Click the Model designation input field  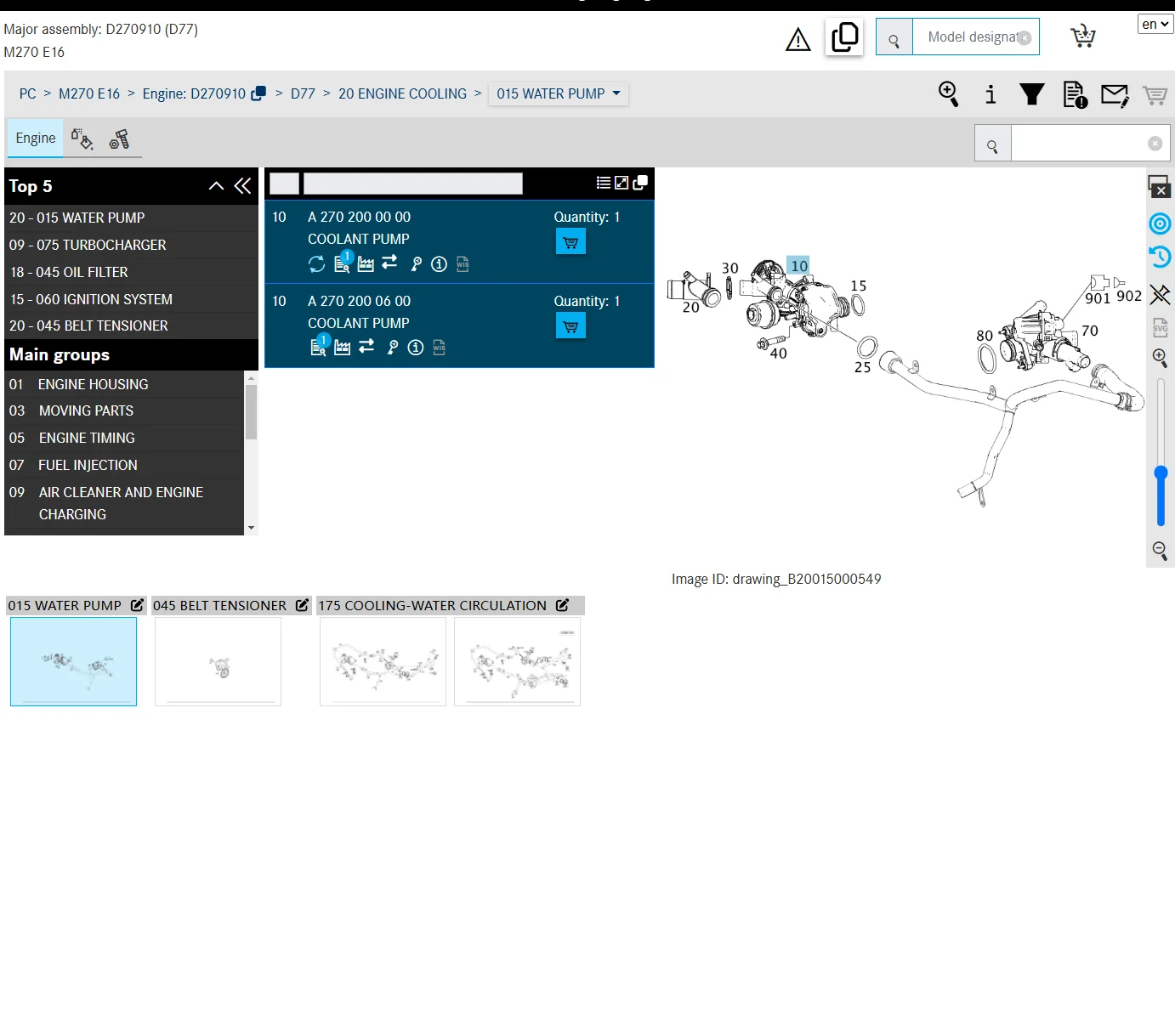(972, 37)
